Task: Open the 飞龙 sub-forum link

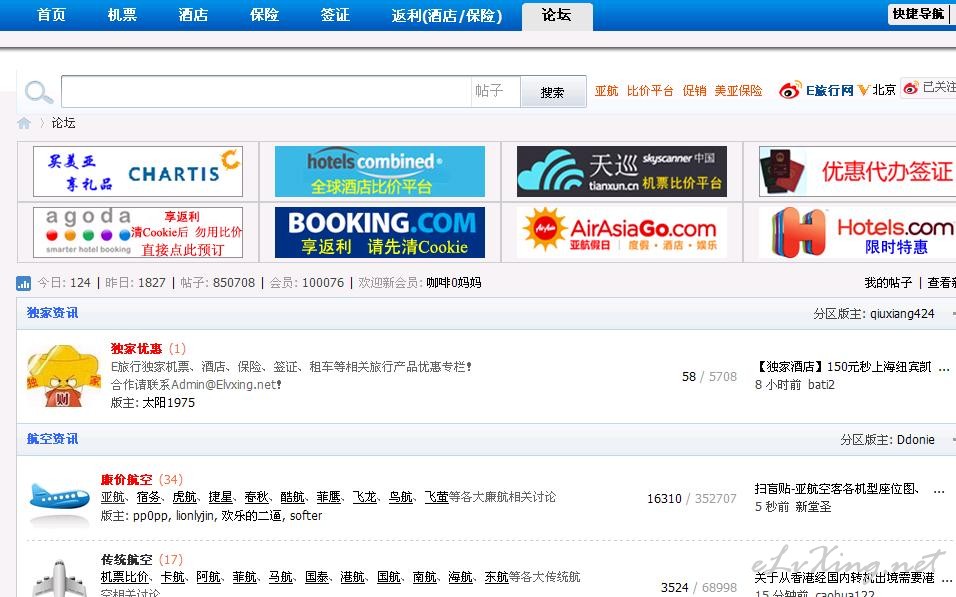Action: point(365,498)
